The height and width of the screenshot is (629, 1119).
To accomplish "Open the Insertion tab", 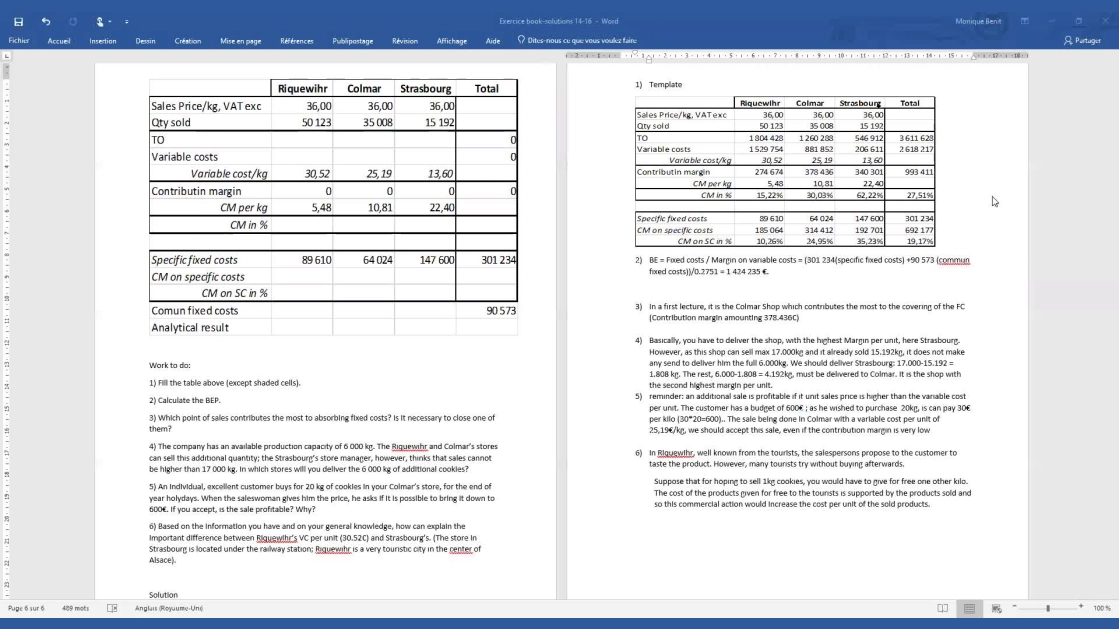I will [x=103, y=41].
